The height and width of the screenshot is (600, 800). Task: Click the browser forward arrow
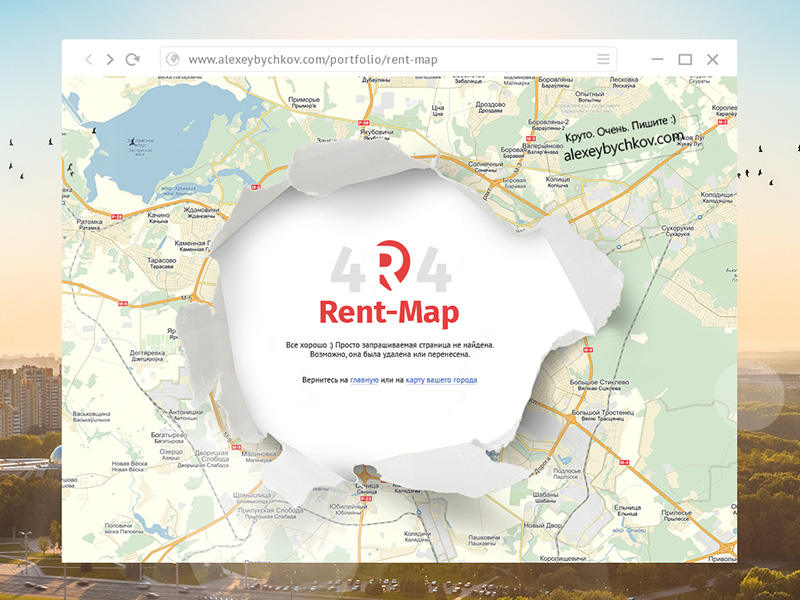click(x=110, y=60)
